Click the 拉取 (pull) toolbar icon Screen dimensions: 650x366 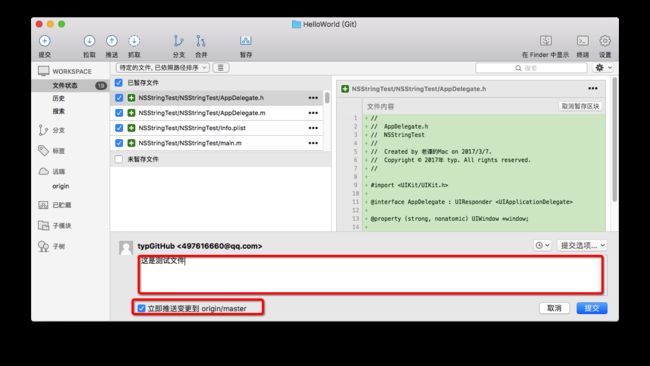coord(89,41)
